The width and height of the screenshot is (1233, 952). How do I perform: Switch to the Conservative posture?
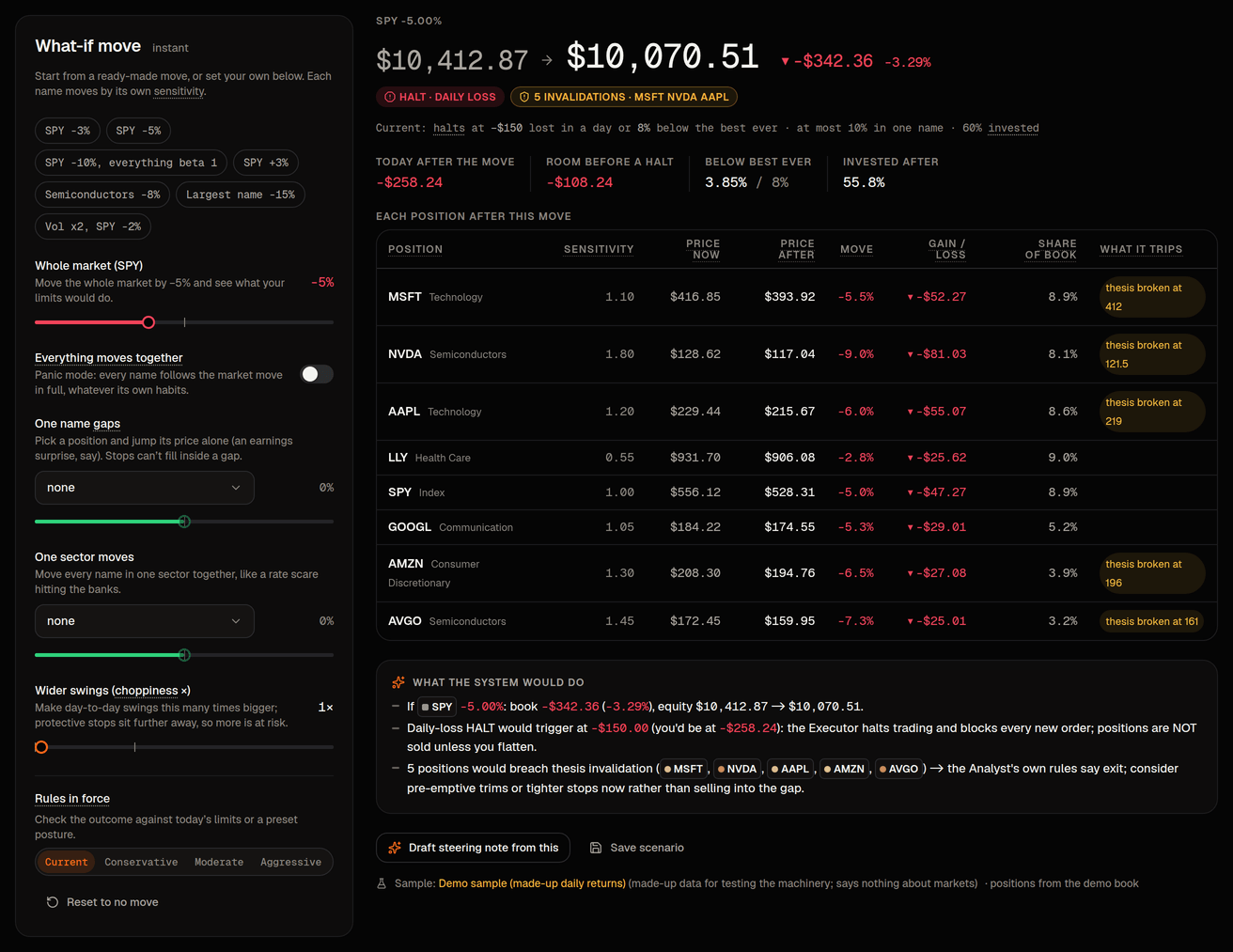pos(141,862)
